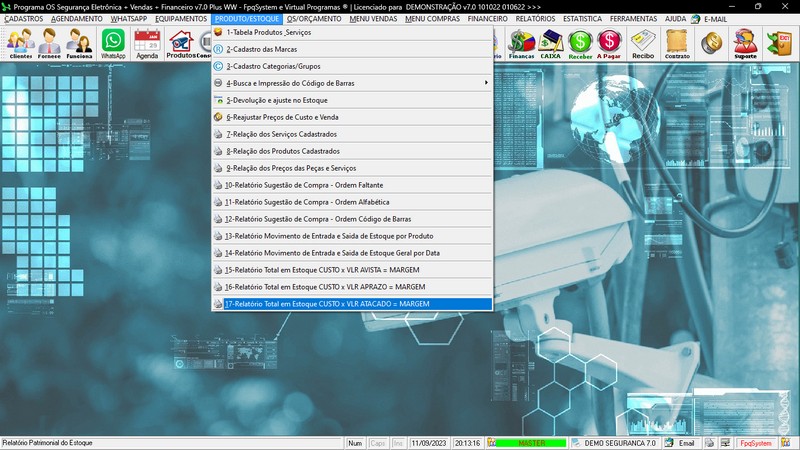Click the Suporte toolbar icon
The width and height of the screenshot is (800, 450).
[x=745, y=44]
